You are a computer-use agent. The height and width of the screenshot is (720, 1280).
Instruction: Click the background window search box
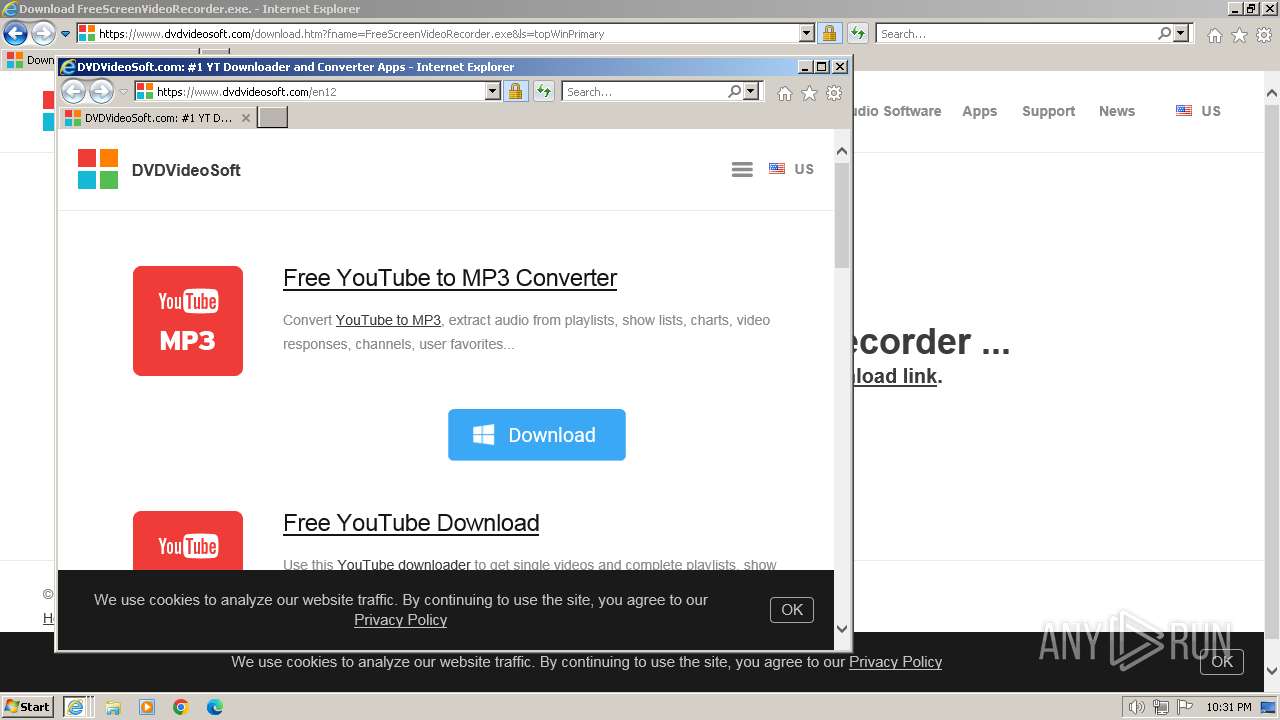[1016, 33]
